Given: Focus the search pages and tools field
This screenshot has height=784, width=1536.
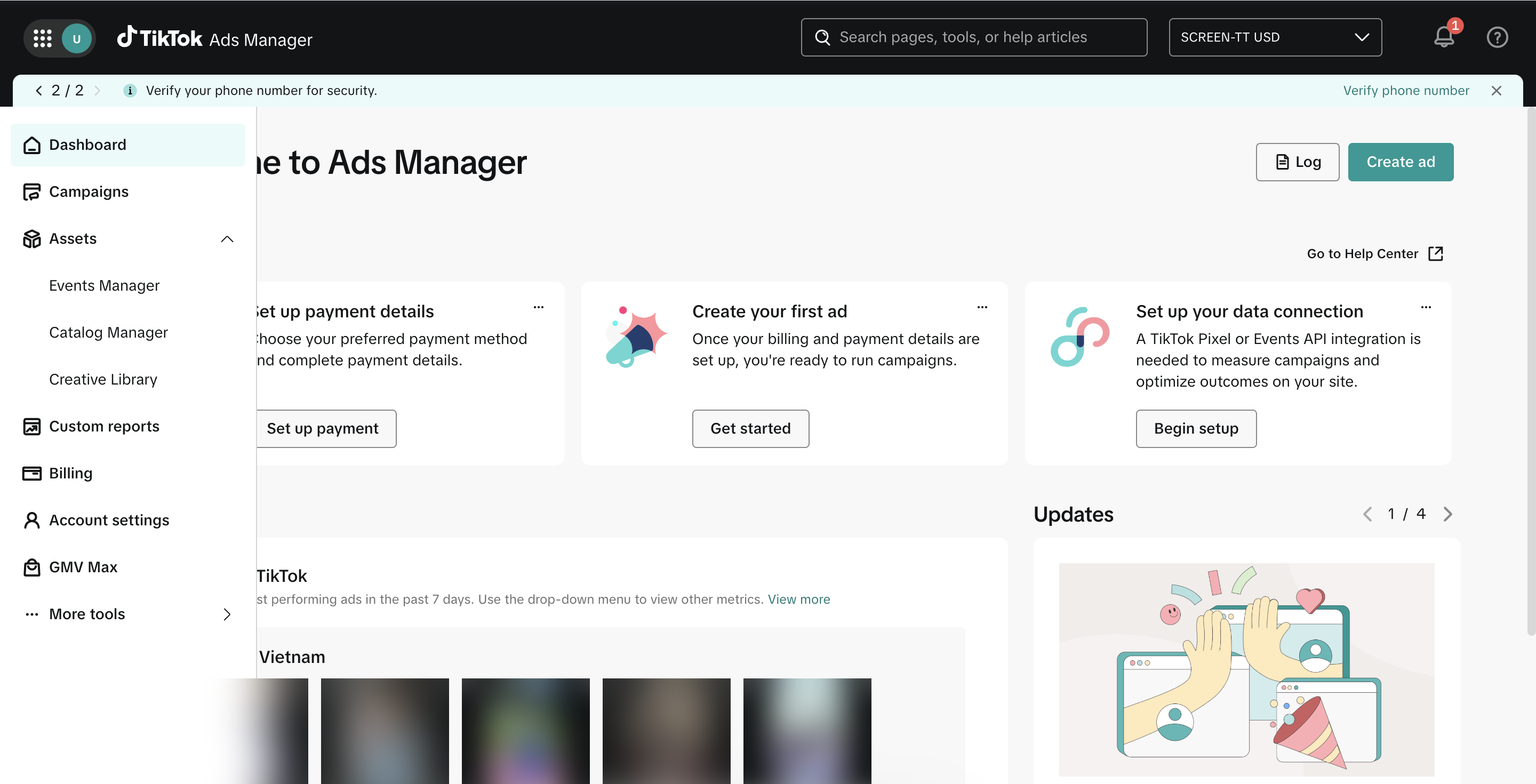Looking at the screenshot, I should click(974, 37).
